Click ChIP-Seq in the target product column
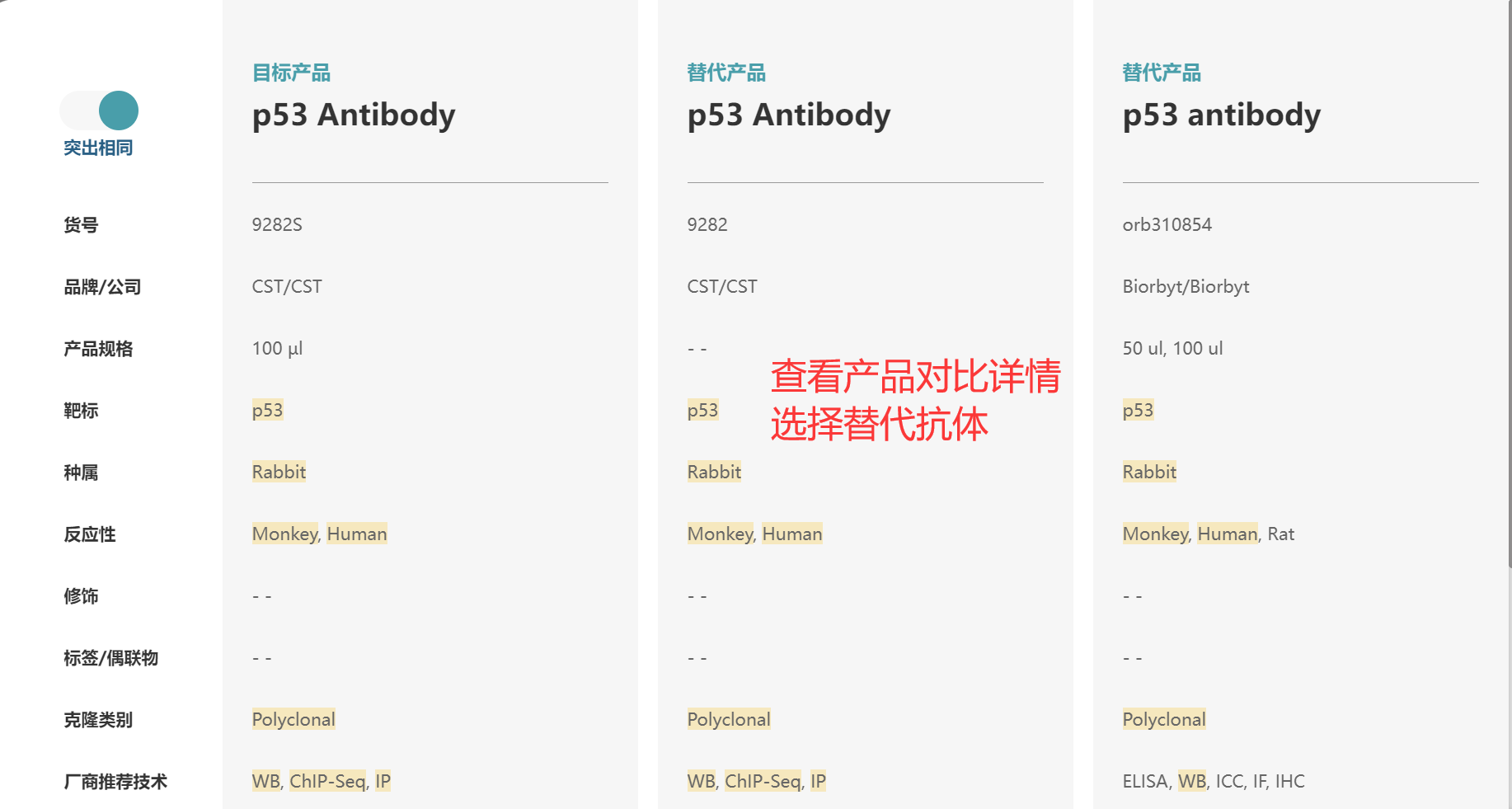The width and height of the screenshot is (1512, 809). 327,781
